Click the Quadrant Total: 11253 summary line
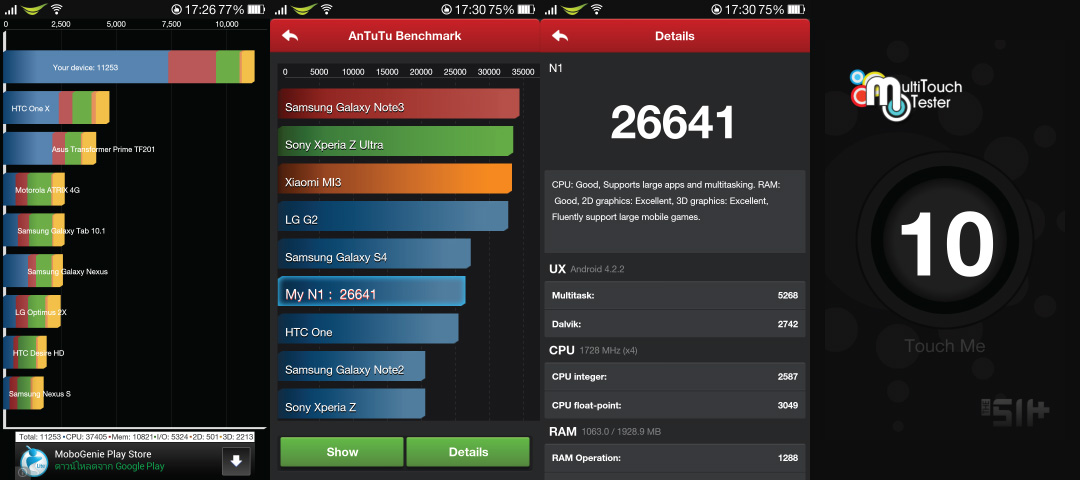Viewport: 1080px width, 480px height. point(135,437)
